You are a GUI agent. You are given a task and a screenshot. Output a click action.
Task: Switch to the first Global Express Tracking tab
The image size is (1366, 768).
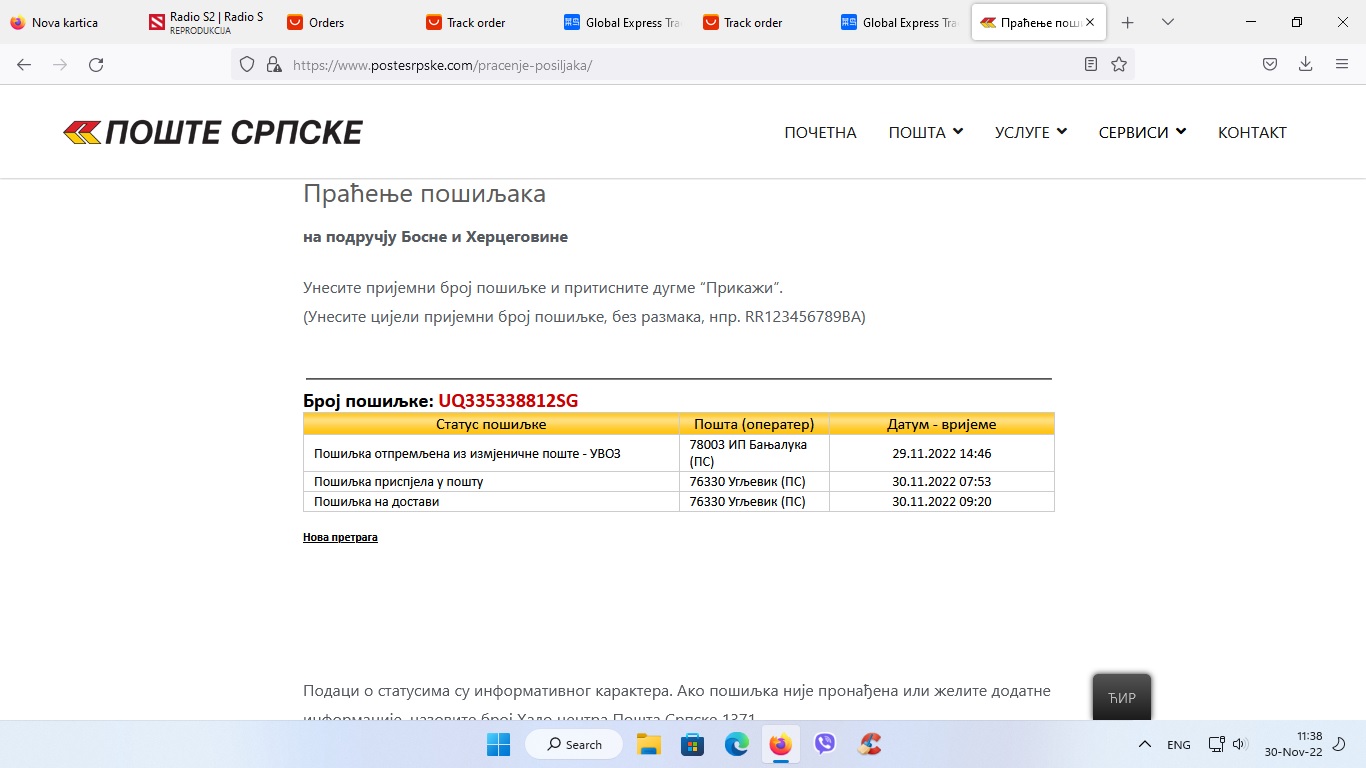tap(622, 22)
